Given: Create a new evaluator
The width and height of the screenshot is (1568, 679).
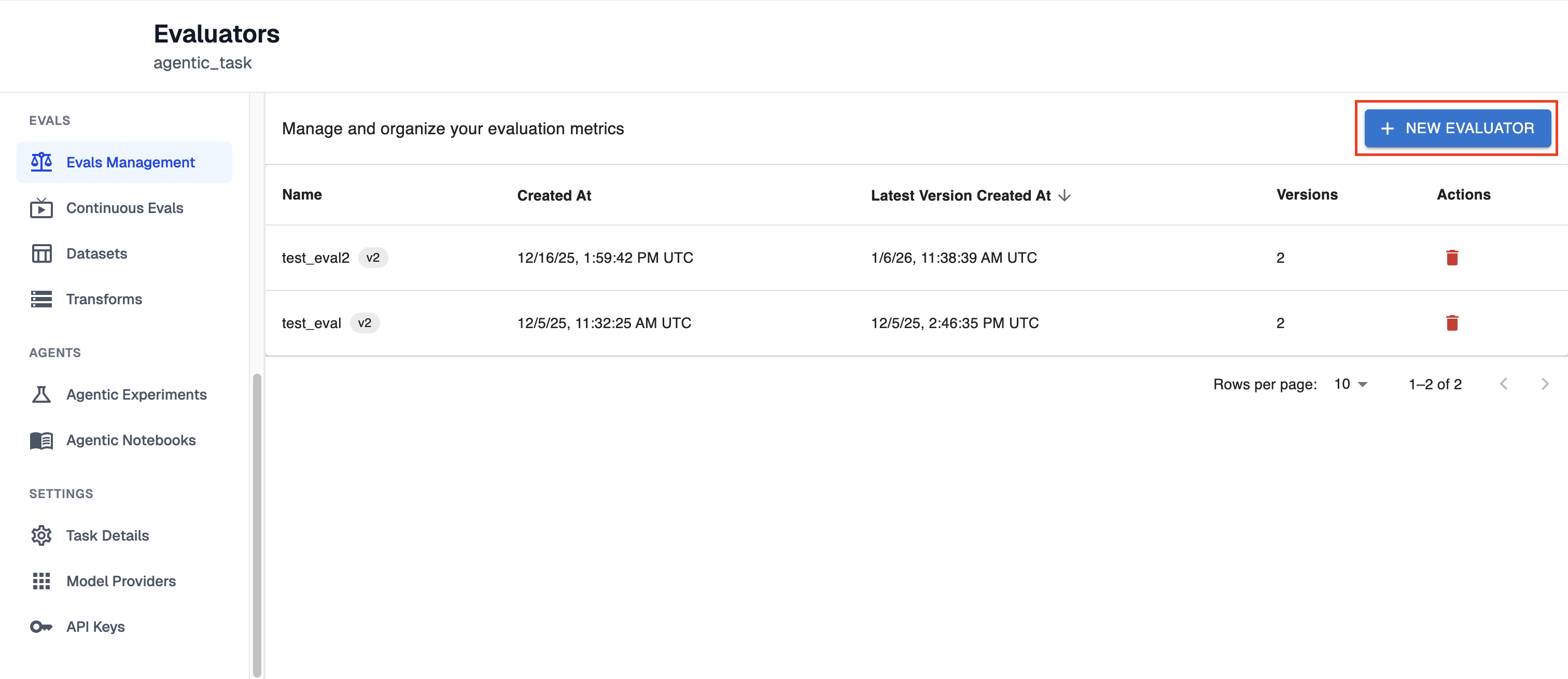Looking at the screenshot, I should [1457, 129].
